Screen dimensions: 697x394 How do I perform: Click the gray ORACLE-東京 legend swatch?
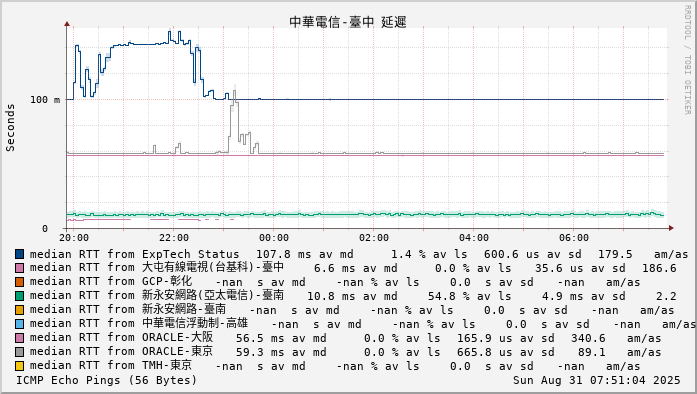20,352
